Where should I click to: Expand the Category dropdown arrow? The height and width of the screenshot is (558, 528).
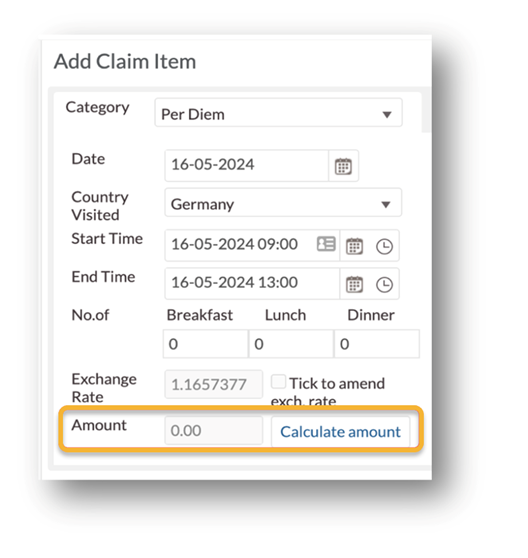(387, 115)
